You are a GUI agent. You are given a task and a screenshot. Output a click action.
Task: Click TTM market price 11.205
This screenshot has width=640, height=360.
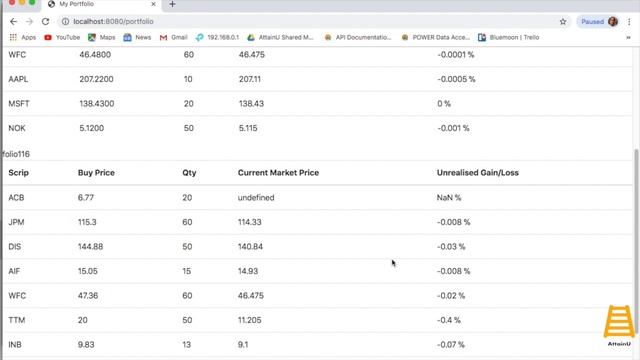point(249,320)
